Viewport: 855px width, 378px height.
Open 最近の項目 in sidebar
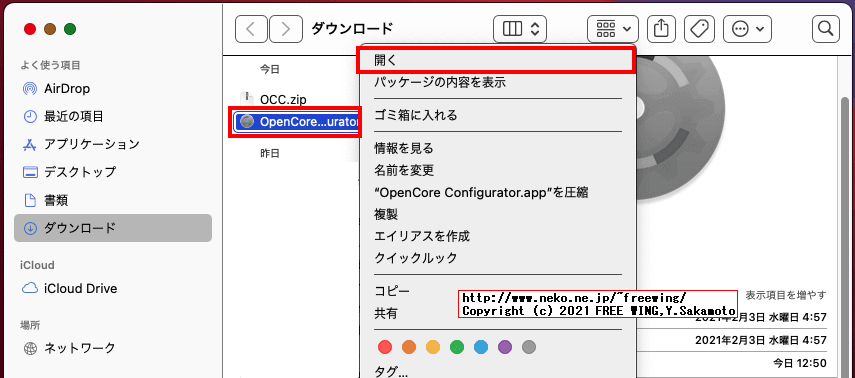point(113,116)
